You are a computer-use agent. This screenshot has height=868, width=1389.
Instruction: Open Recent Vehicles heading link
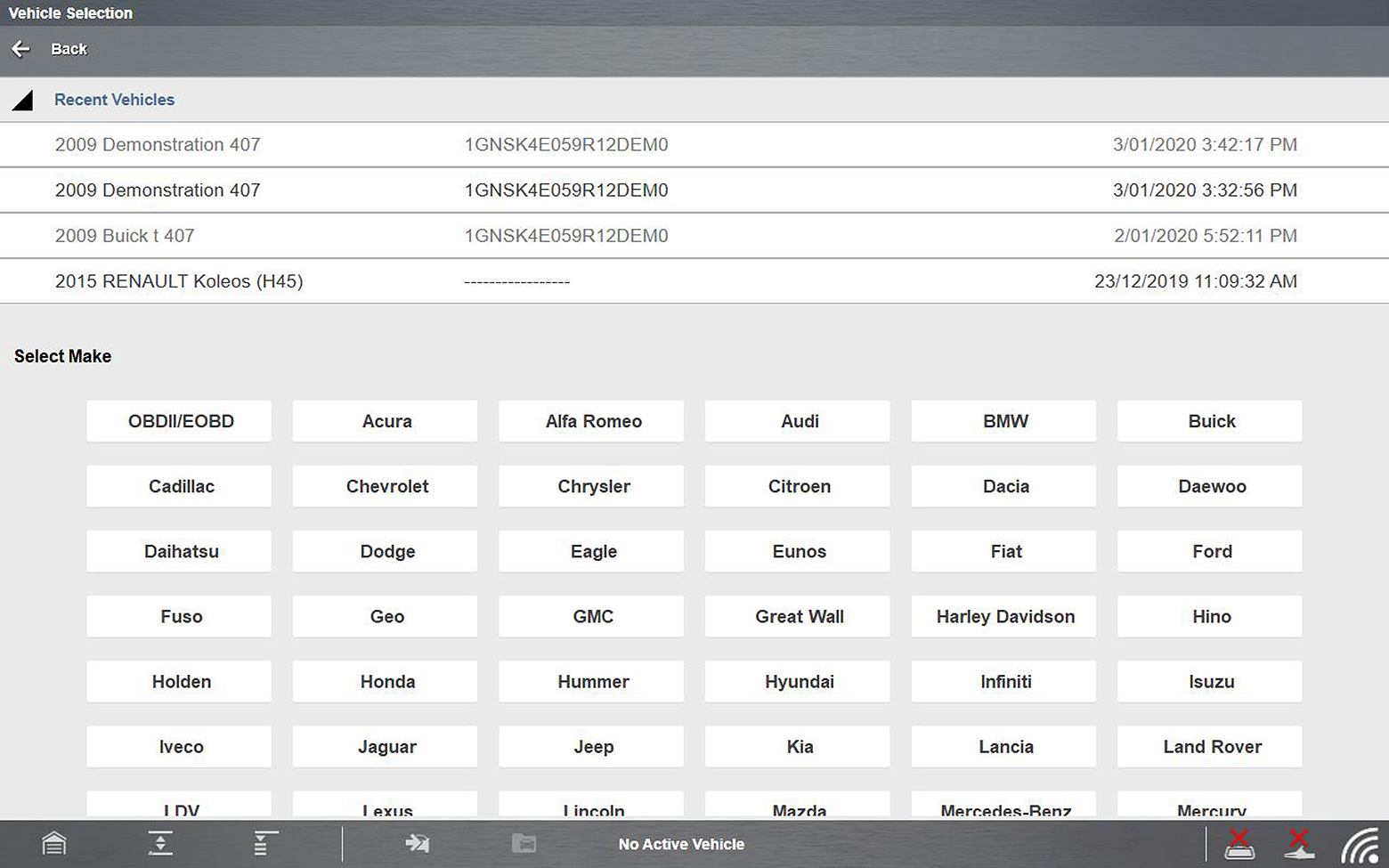(x=114, y=100)
